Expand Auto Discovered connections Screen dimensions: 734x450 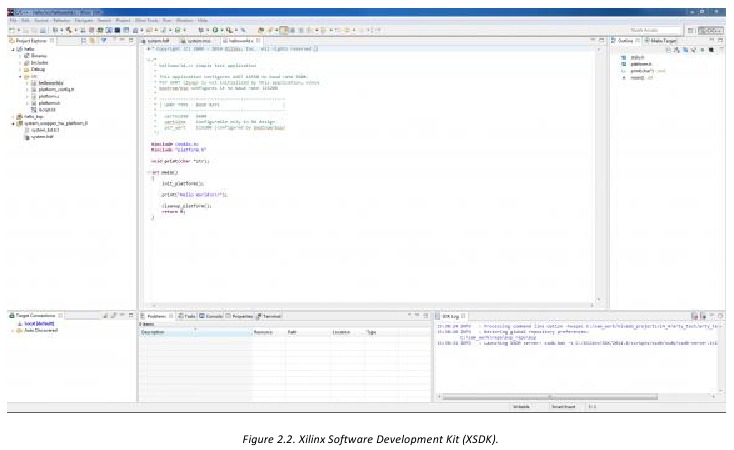coord(13,331)
